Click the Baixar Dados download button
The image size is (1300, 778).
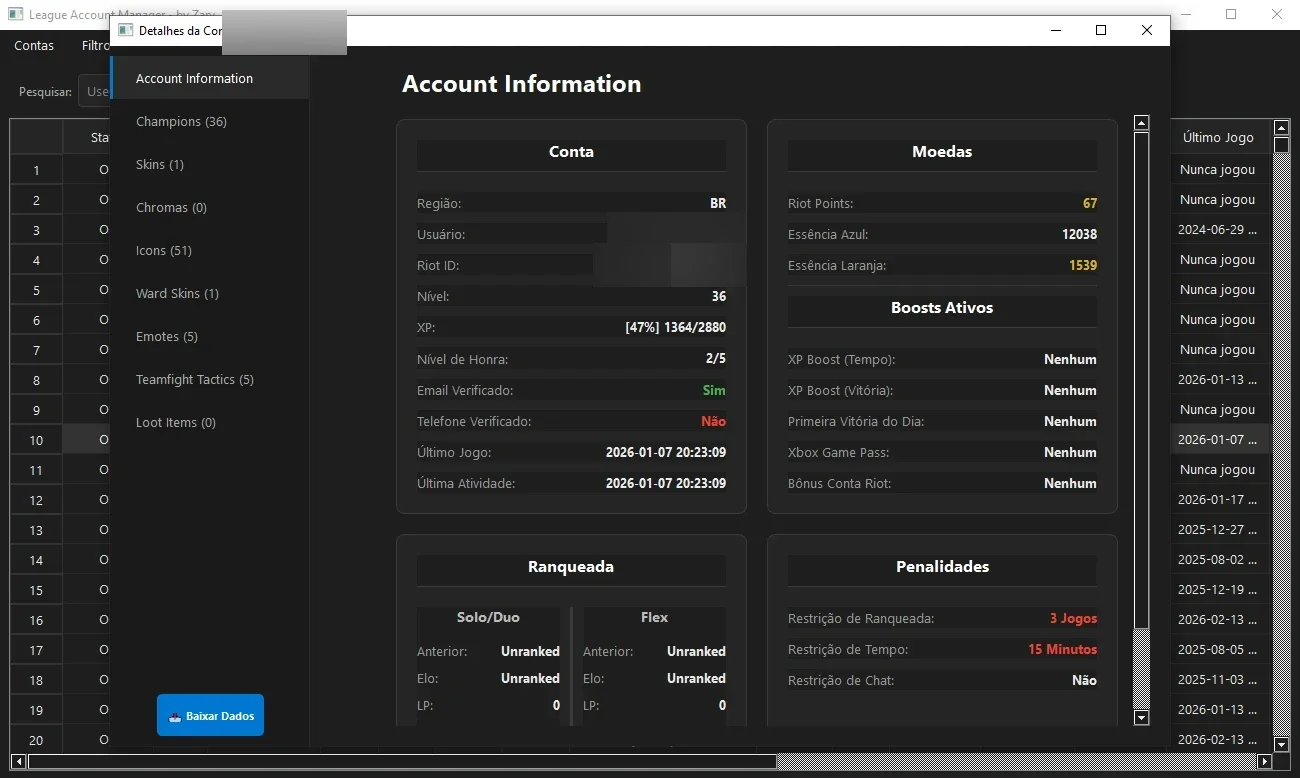pyautogui.click(x=210, y=715)
